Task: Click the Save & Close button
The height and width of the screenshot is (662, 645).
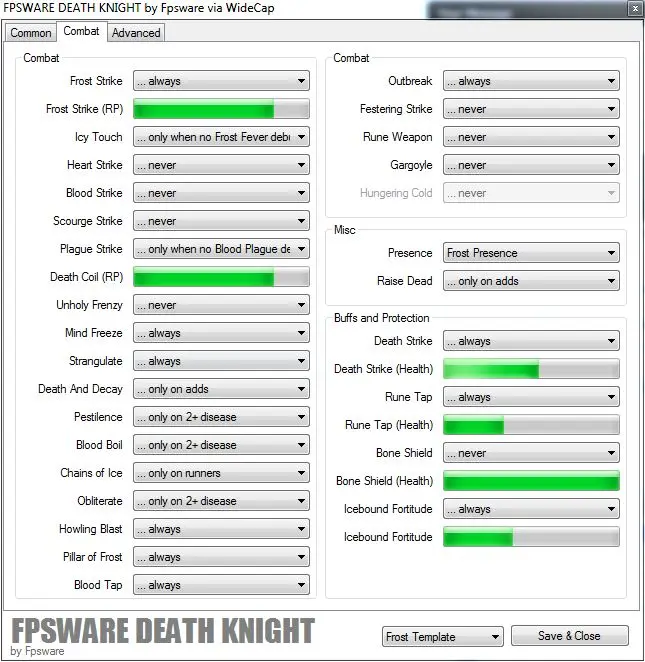Action: pyautogui.click(x=569, y=636)
